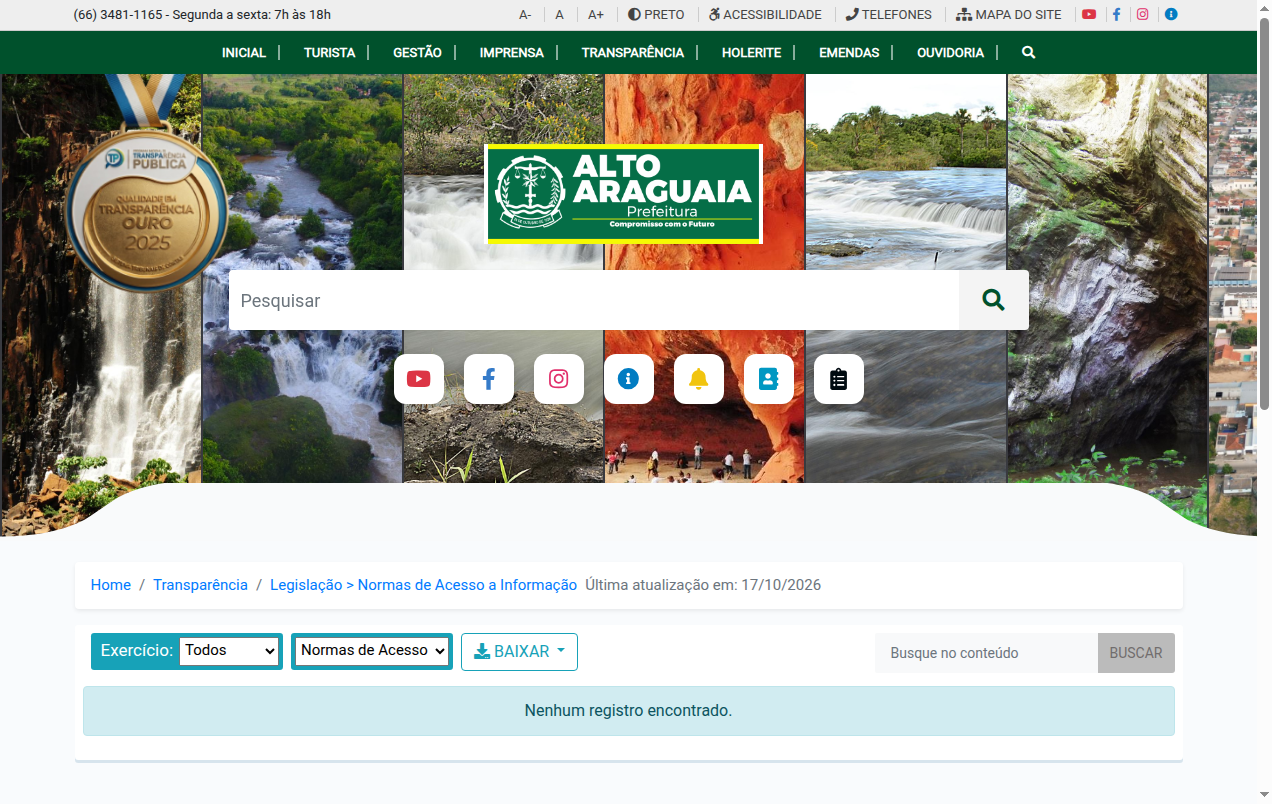
Task: Open the EMENDAS menu
Action: point(849,52)
